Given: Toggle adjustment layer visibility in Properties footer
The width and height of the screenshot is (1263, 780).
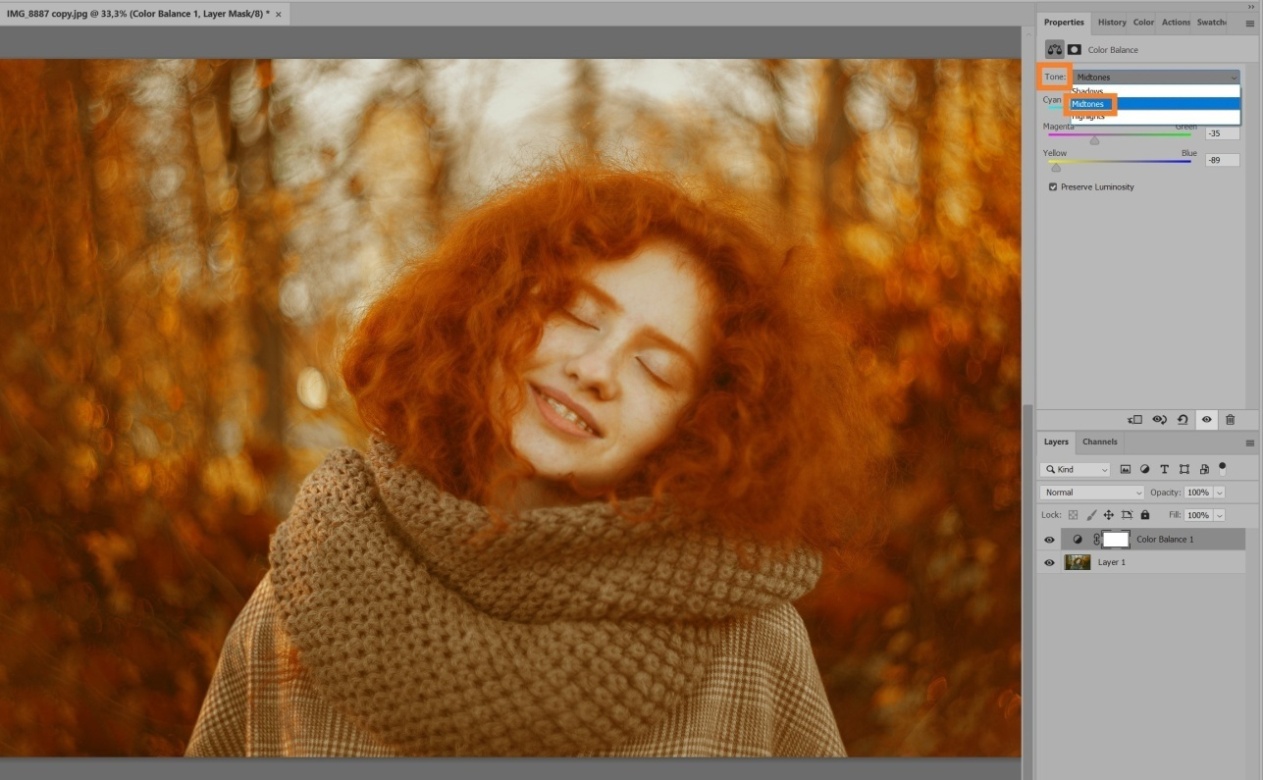Looking at the screenshot, I should (x=1207, y=420).
